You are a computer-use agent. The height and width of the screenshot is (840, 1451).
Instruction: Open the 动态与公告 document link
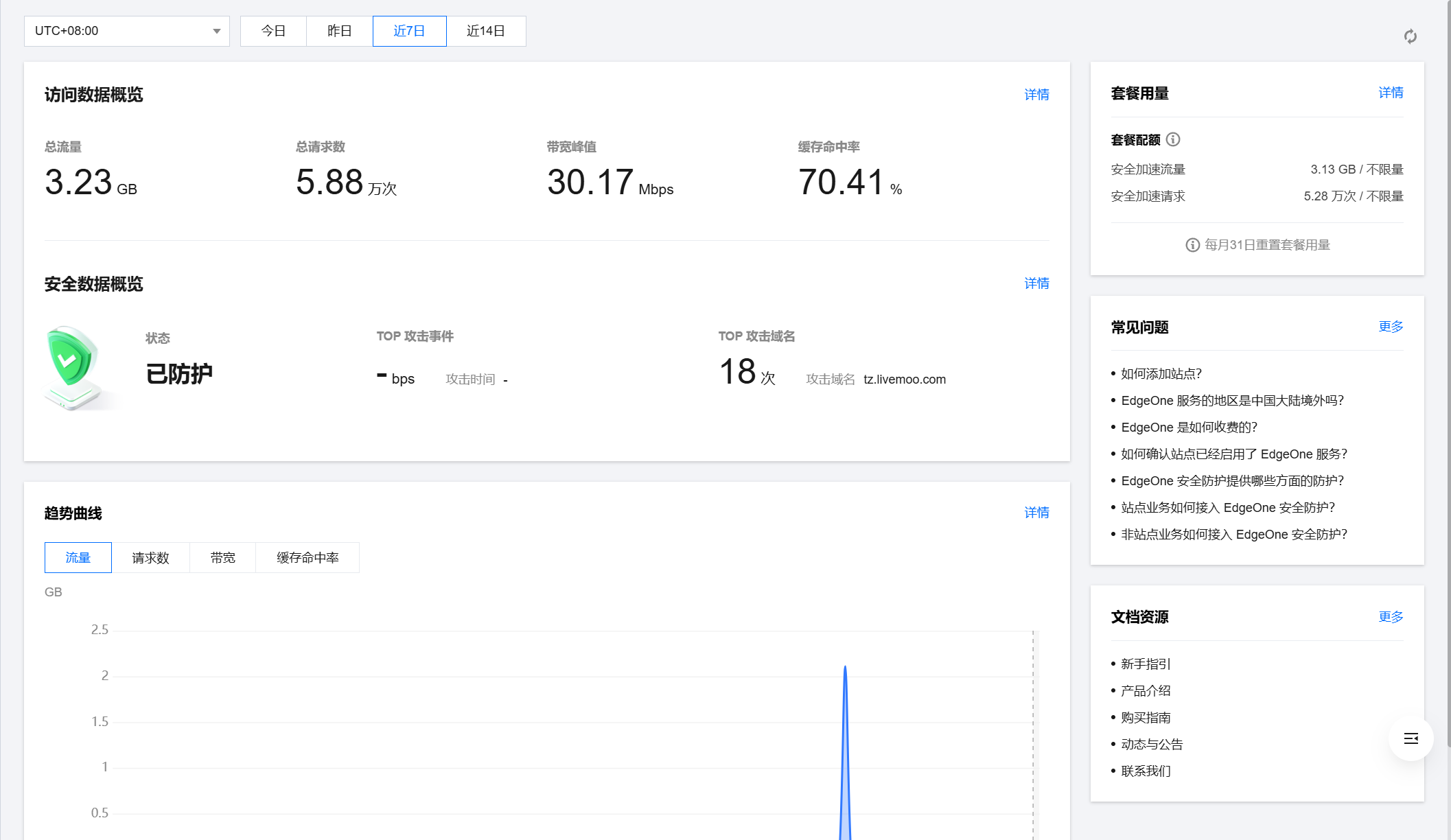coord(1152,745)
